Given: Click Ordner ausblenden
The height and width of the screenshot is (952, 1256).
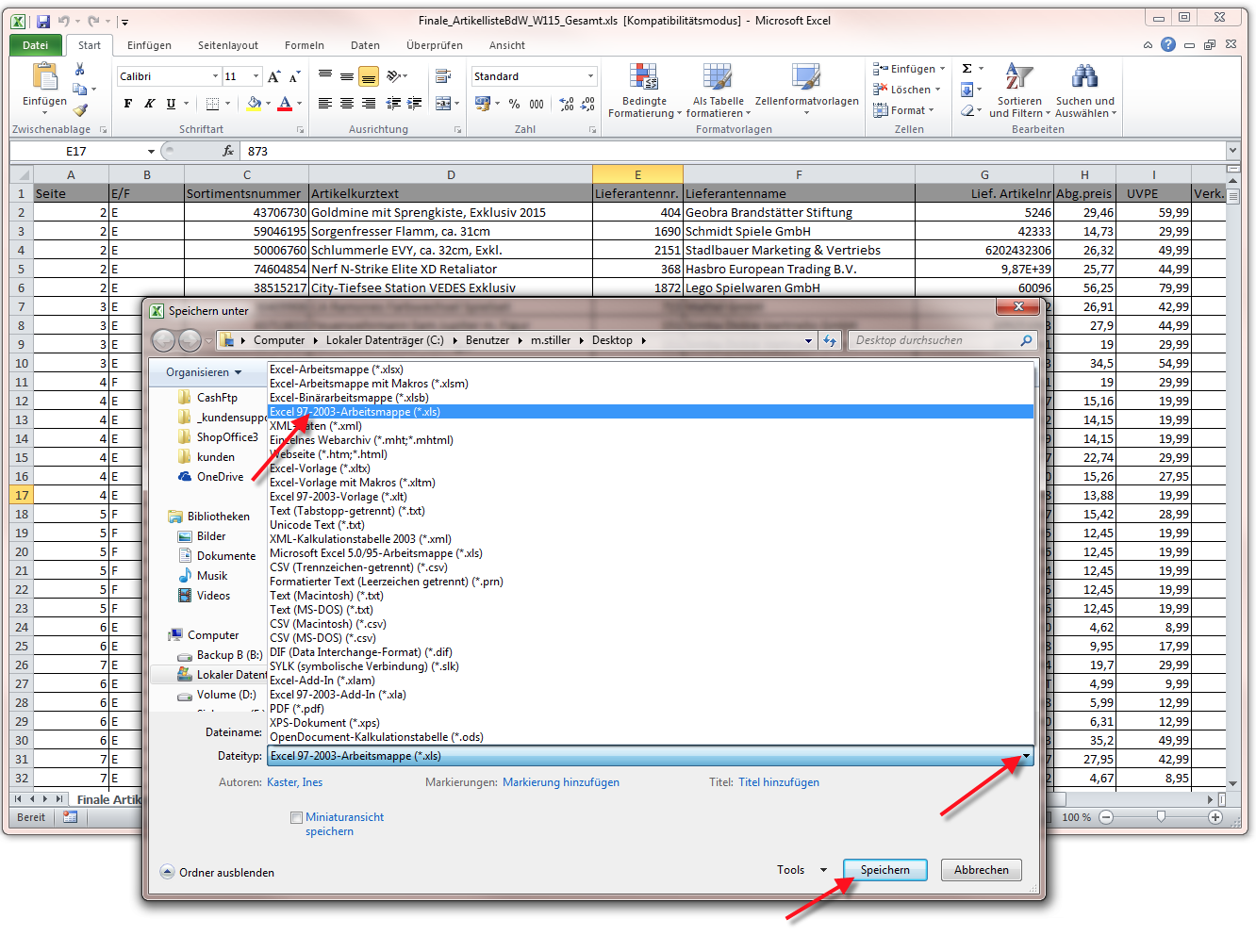Looking at the screenshot, I should (x=218, y=873).
